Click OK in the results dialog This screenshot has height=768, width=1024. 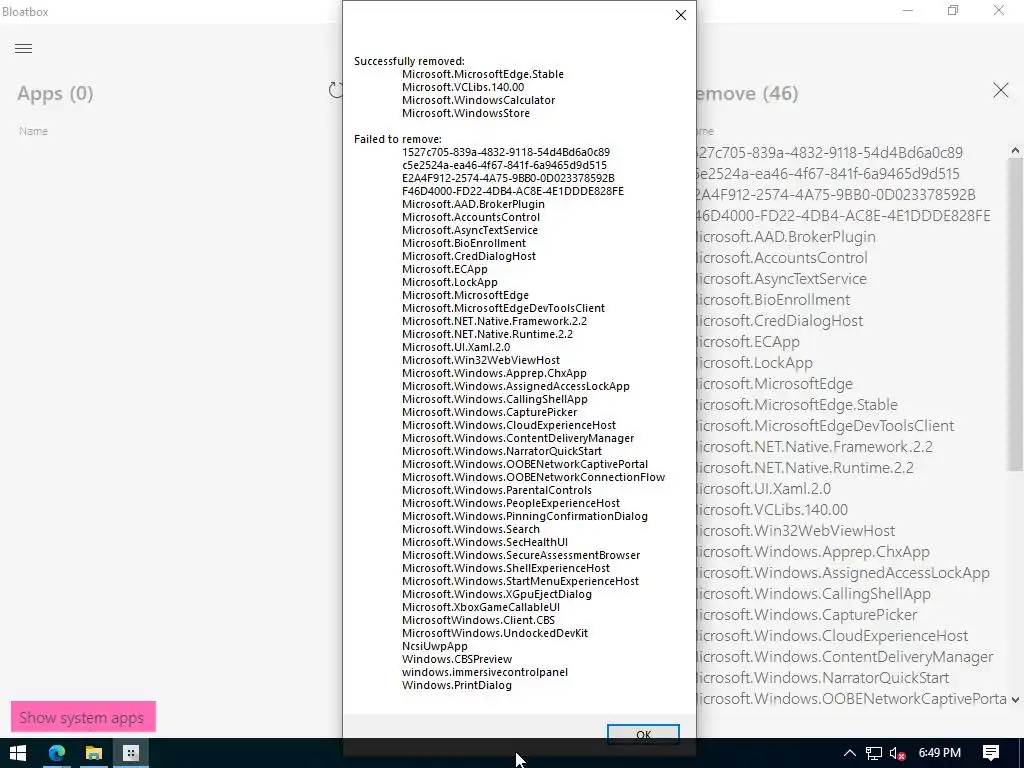click(643, 734)
